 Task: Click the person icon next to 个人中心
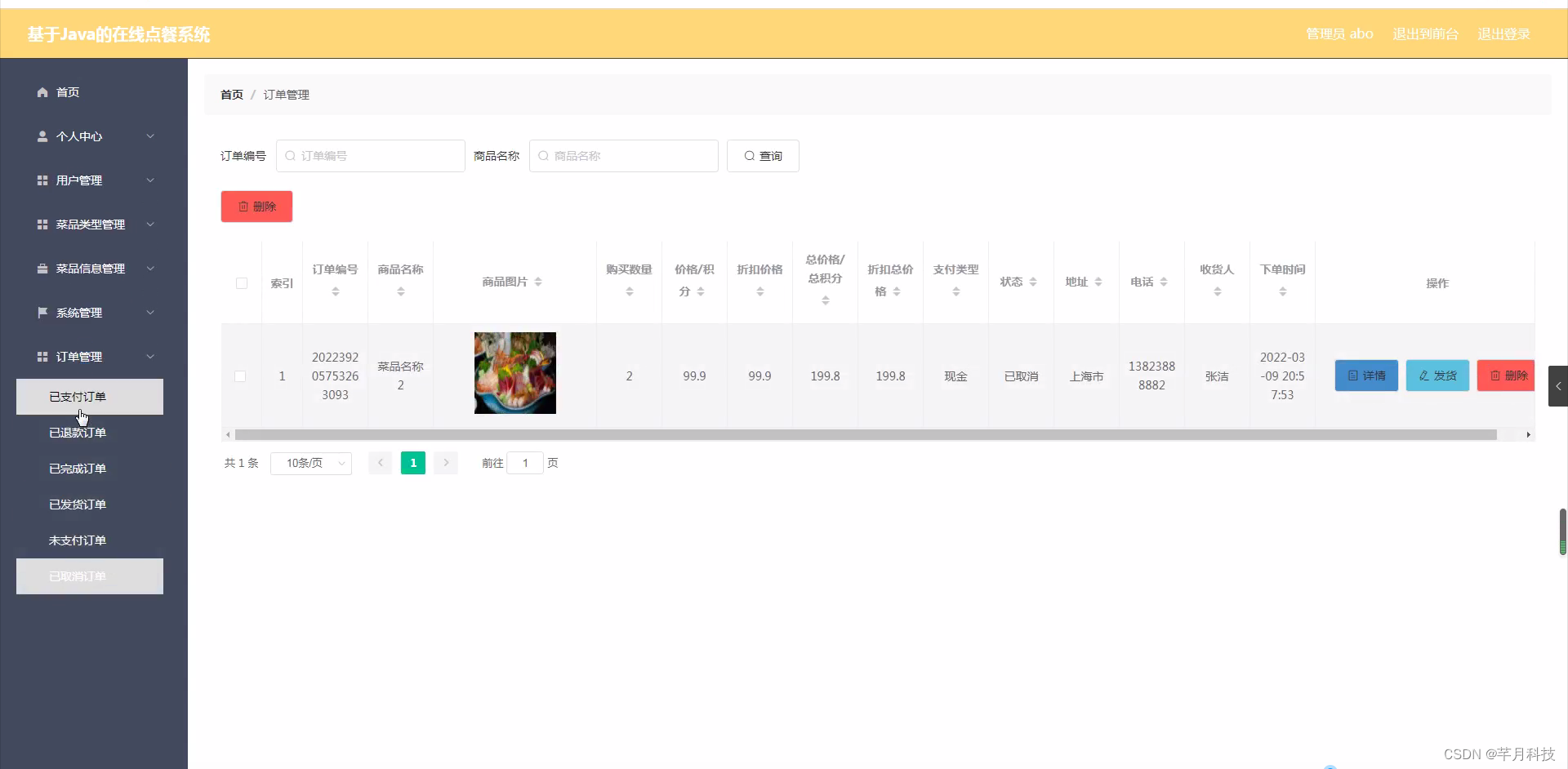click(x=42, y=136)
